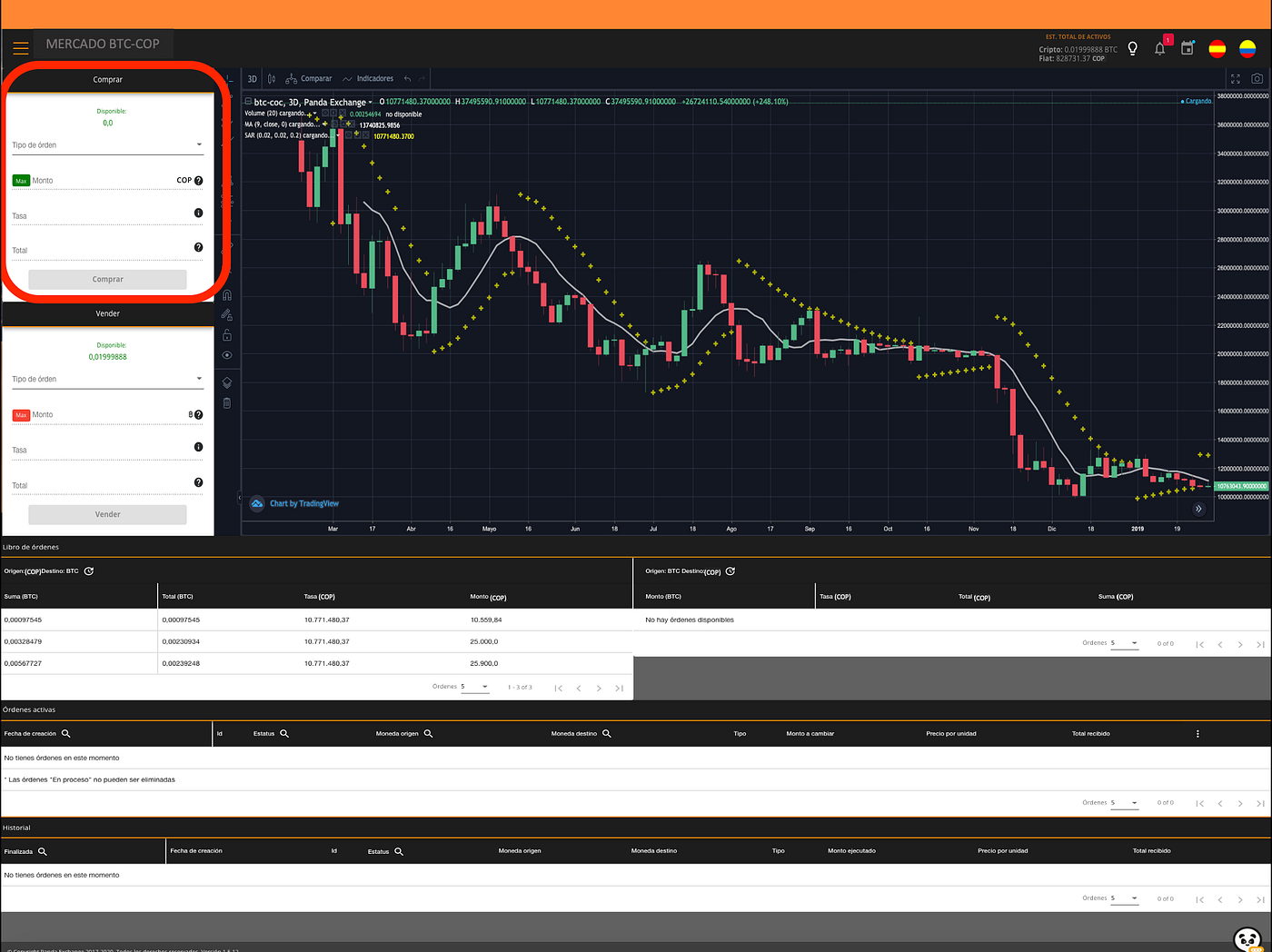The width and height of the screenshot is (1272, 952).
Task: Click green Max button in Comprar
Action: click(x=21, y=181)
